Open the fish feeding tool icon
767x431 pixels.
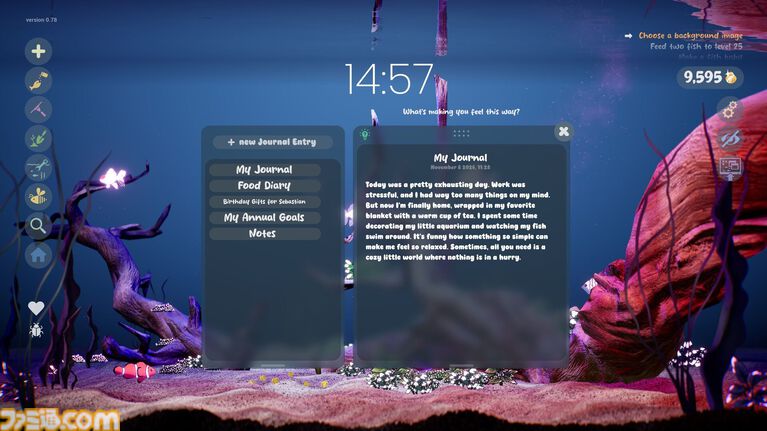pyautogui.click(x=38, y=81)
